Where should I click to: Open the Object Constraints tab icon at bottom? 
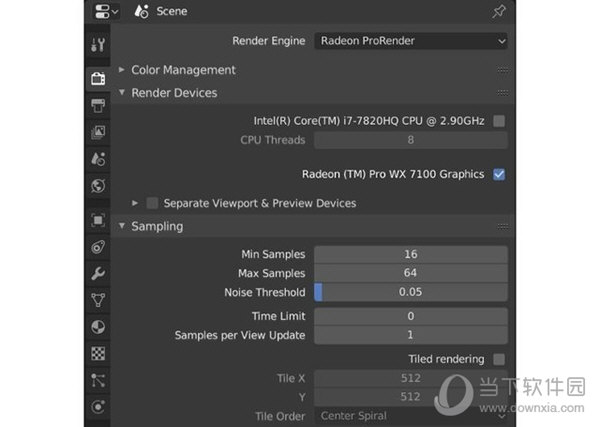tap(98, 407)
